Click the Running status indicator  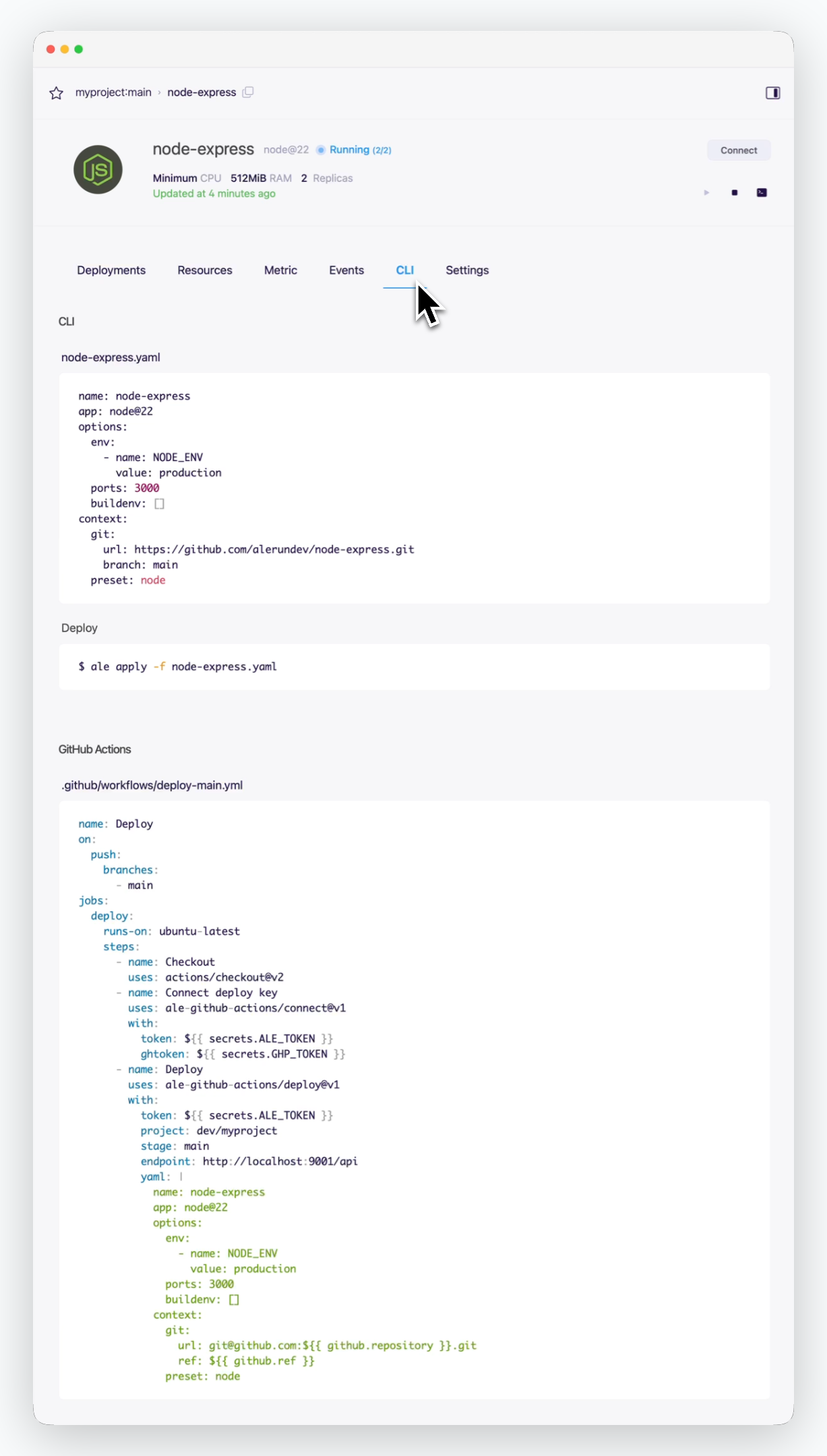[x=354, y=150]
